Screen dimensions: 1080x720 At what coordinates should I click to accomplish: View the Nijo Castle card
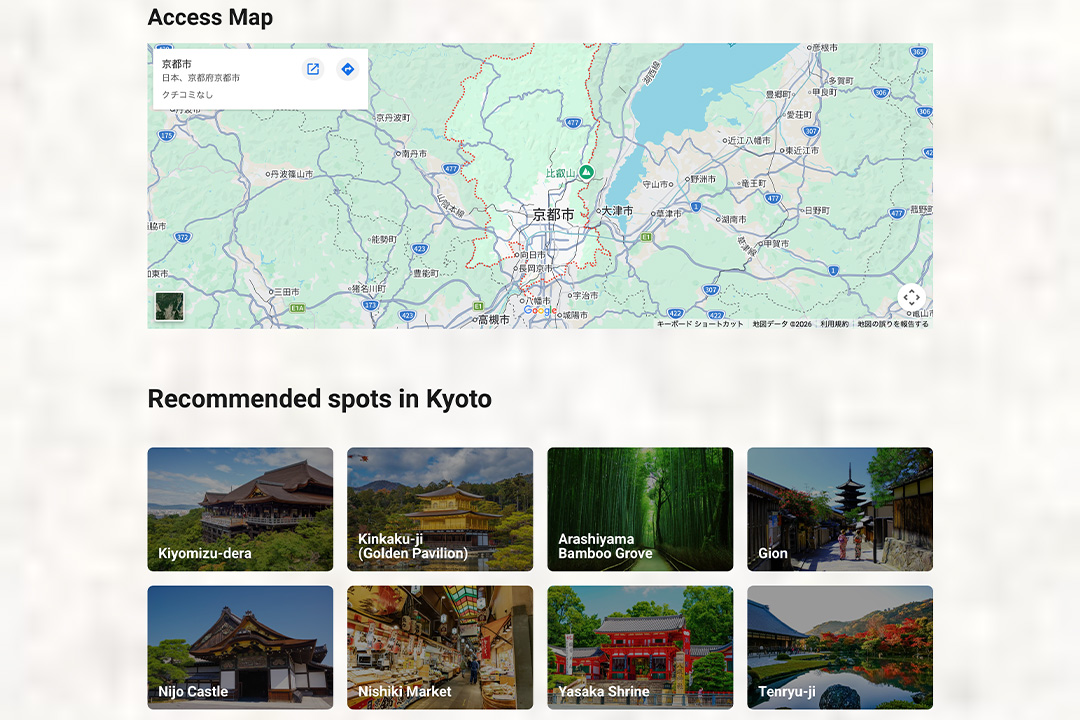pos(240,647)
